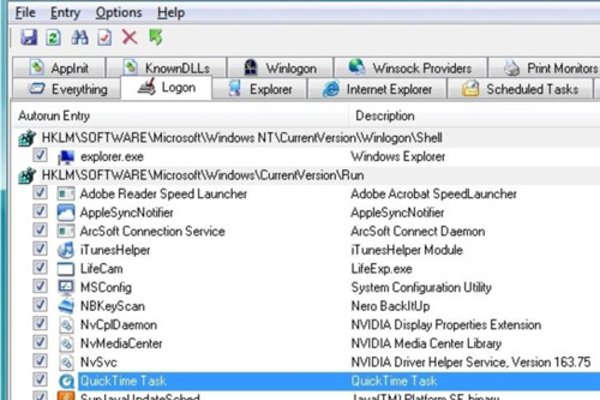Viewport: 600px width, 400px height.
Task: Select the 'Adobe Acrobat SpeedLauncher' description
Action: click(x=434, y=194)
